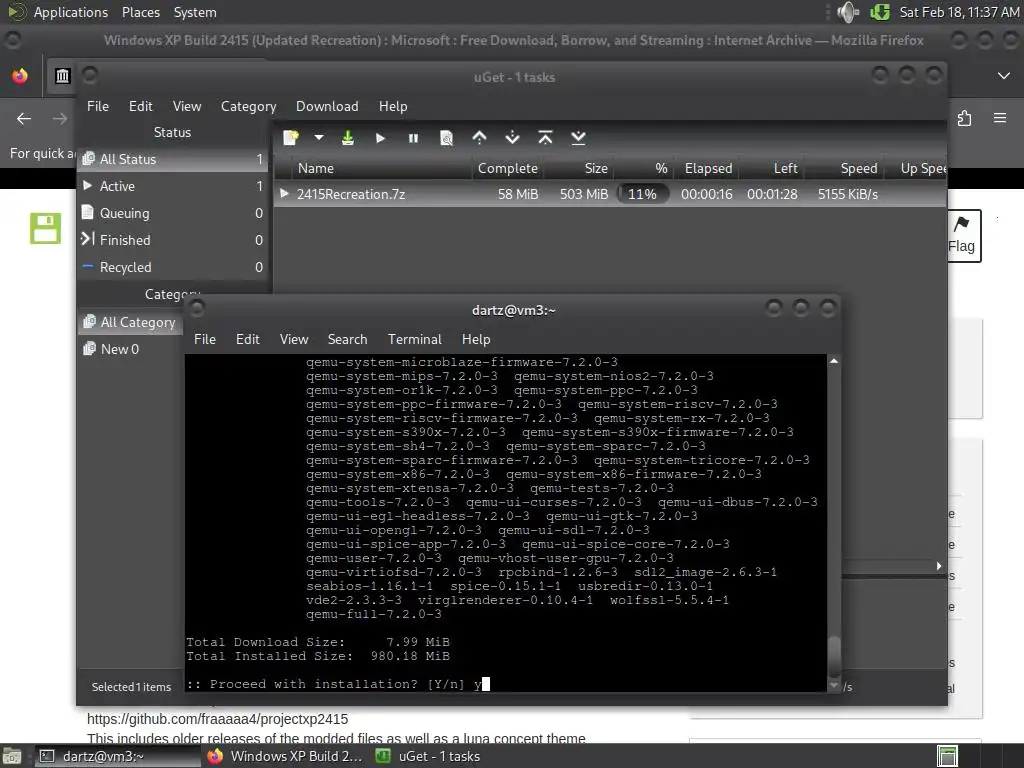Open the terminal Search menu
Image resolution: width=1024 pixels, height=768 pixels.
pyautogui.click(x=347, y=340)
